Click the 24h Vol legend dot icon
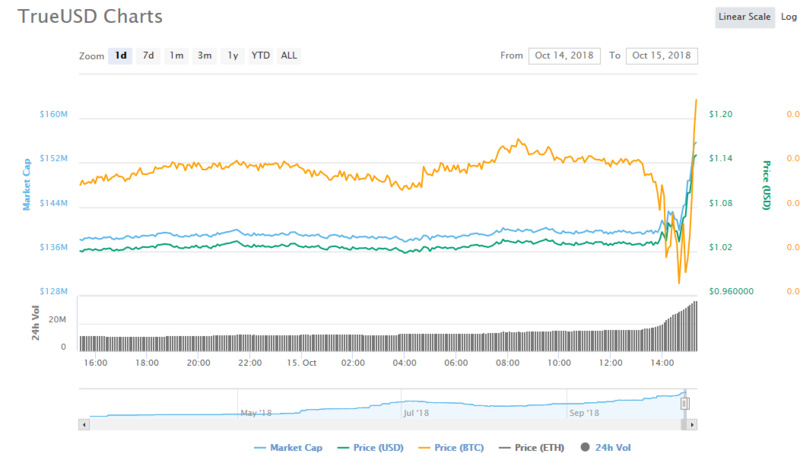 click(x=585, y=447)
